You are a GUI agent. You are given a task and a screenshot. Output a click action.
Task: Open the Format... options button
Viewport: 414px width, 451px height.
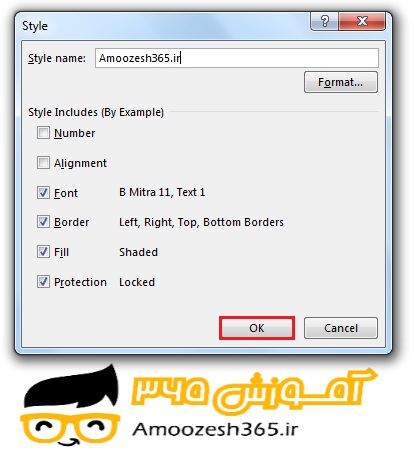click(341, 82)
